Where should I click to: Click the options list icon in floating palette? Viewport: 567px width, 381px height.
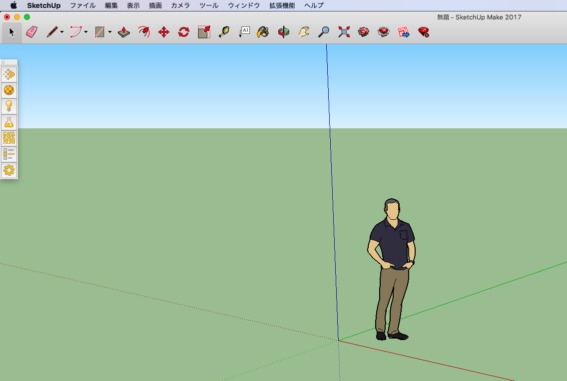pyautogui.click(x=9, y=154)
